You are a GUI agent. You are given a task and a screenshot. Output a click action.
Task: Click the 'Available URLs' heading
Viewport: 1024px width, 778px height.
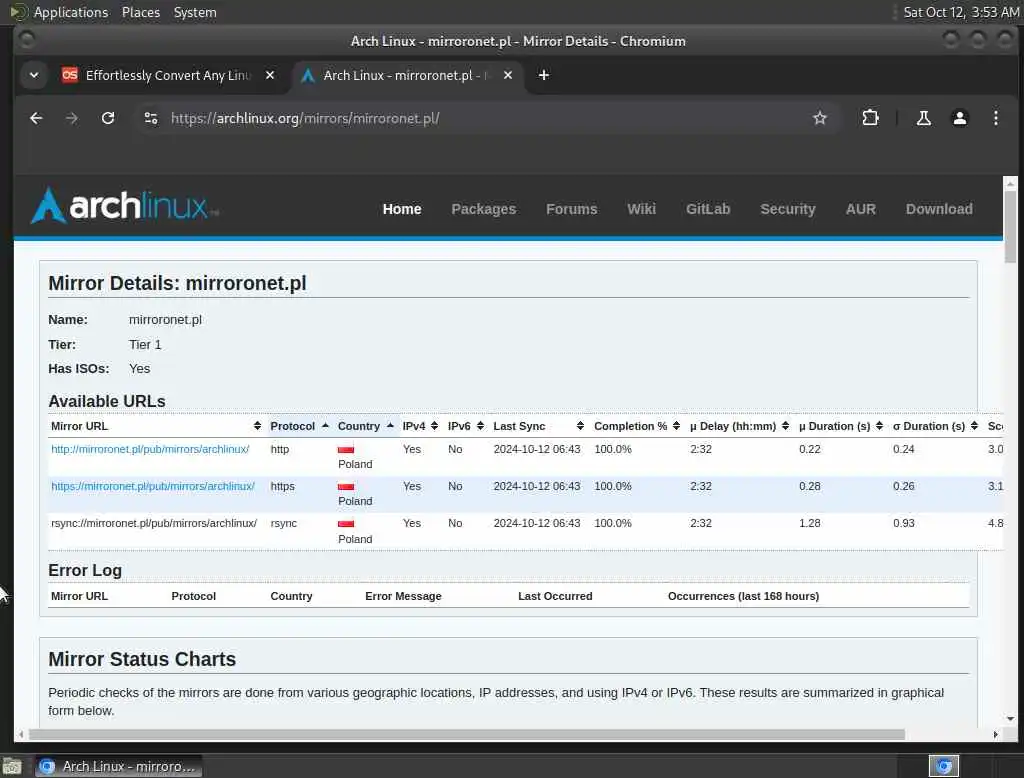pyautogui.click(x=107, y=401)
